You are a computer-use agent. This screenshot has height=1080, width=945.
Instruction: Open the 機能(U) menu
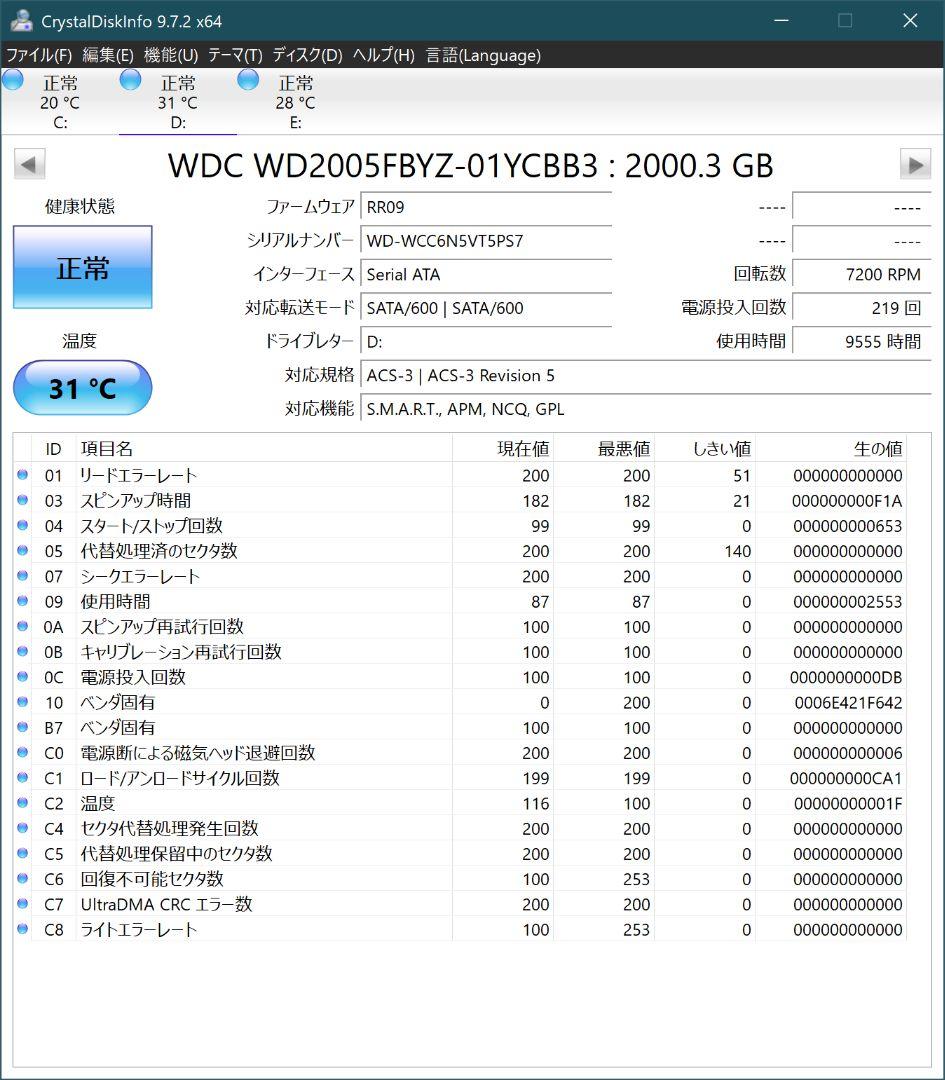(x=171, y=55)
